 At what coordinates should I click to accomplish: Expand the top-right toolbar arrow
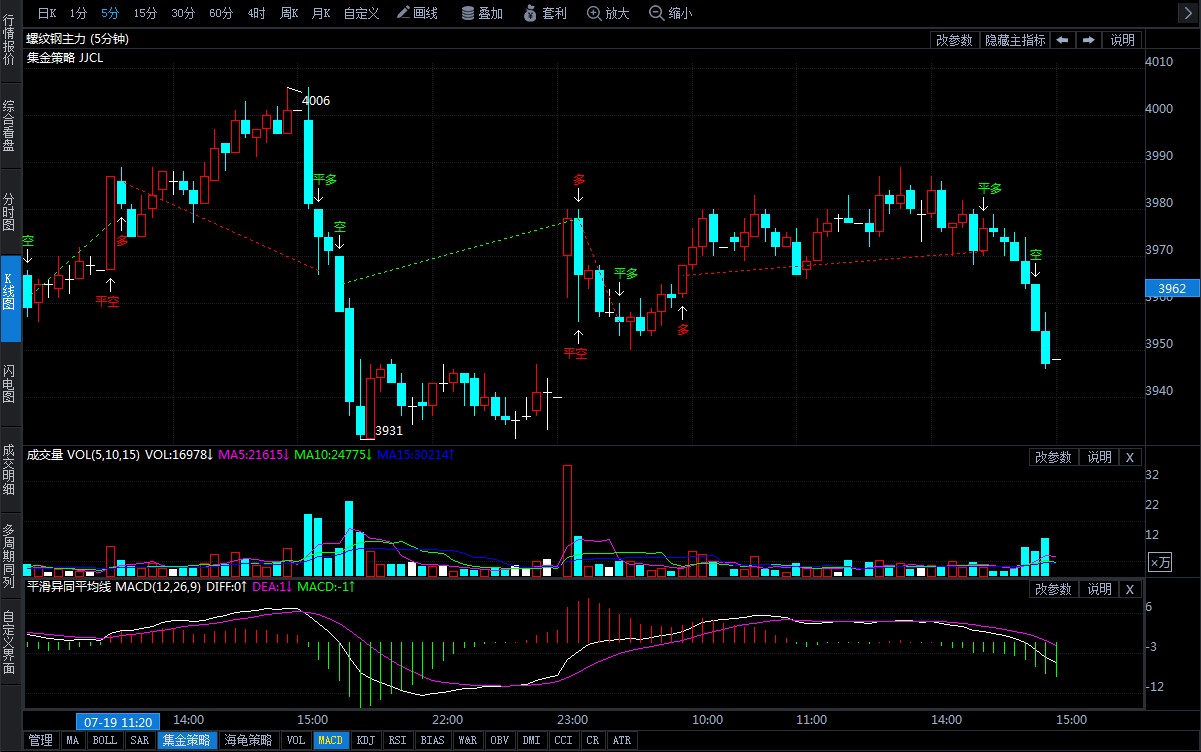coord(1186,13)
